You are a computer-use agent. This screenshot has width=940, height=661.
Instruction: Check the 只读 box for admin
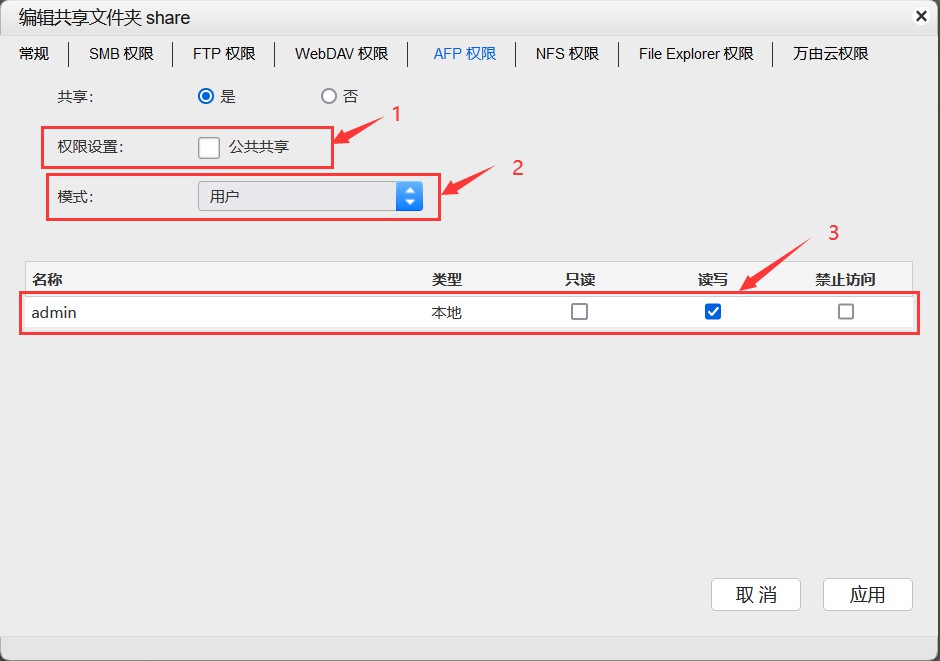point(579,312)
